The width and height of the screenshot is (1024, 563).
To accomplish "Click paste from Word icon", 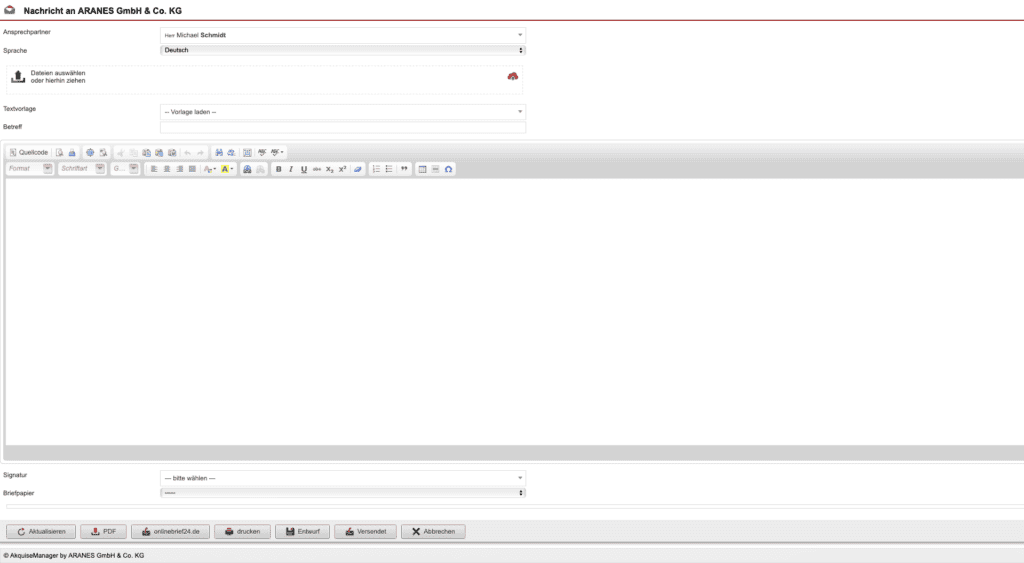I will click(172, 152).
